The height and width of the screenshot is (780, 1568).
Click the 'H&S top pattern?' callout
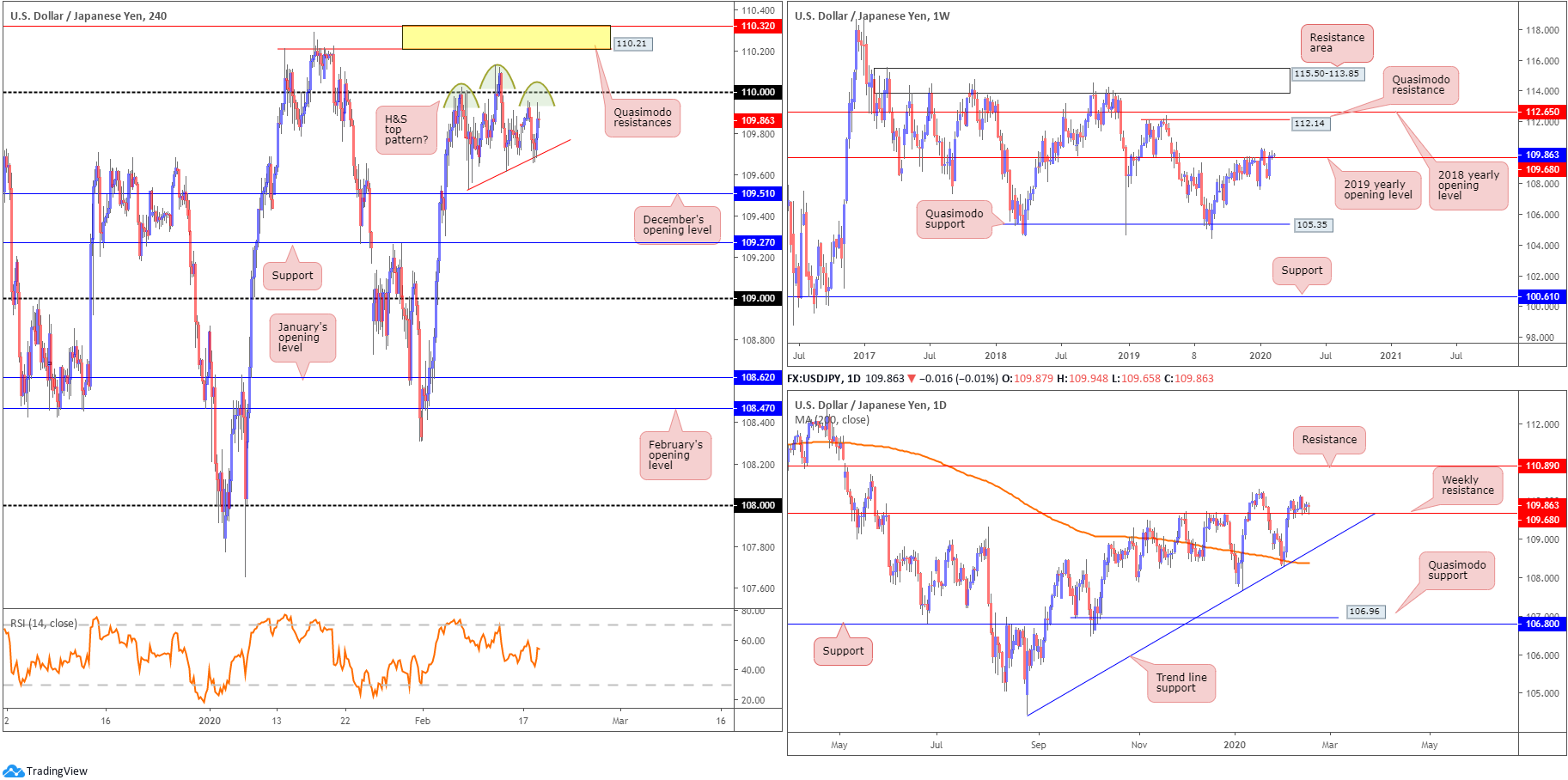coord(406,130)
